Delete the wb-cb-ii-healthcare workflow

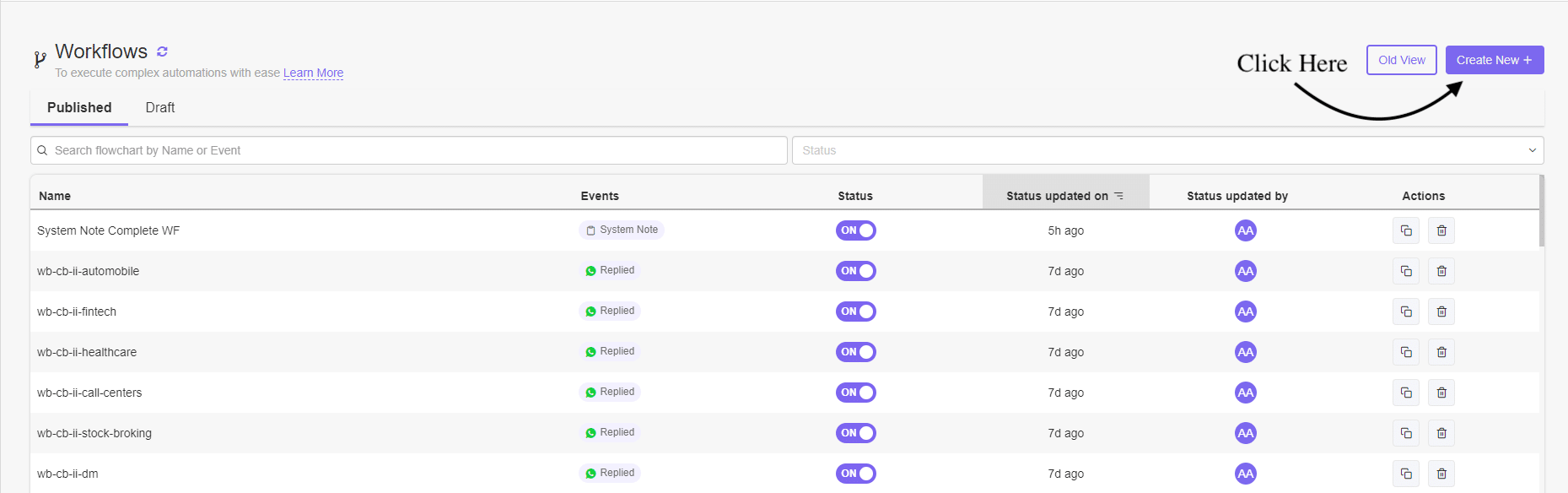pyautogui.click(x=1441, y=352)
